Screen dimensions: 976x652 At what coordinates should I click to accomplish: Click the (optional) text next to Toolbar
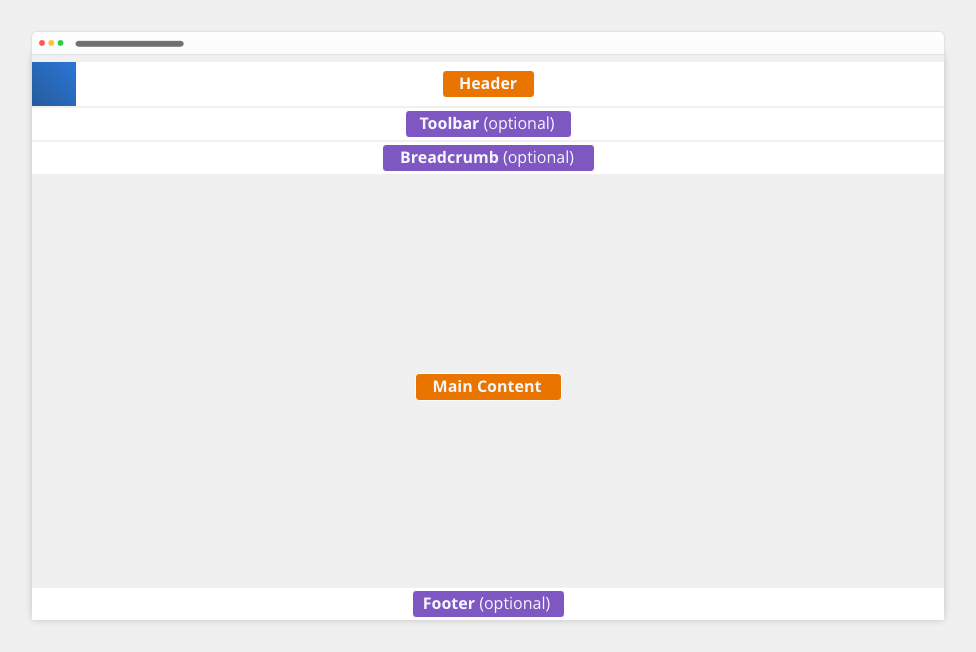click(519, 124)
